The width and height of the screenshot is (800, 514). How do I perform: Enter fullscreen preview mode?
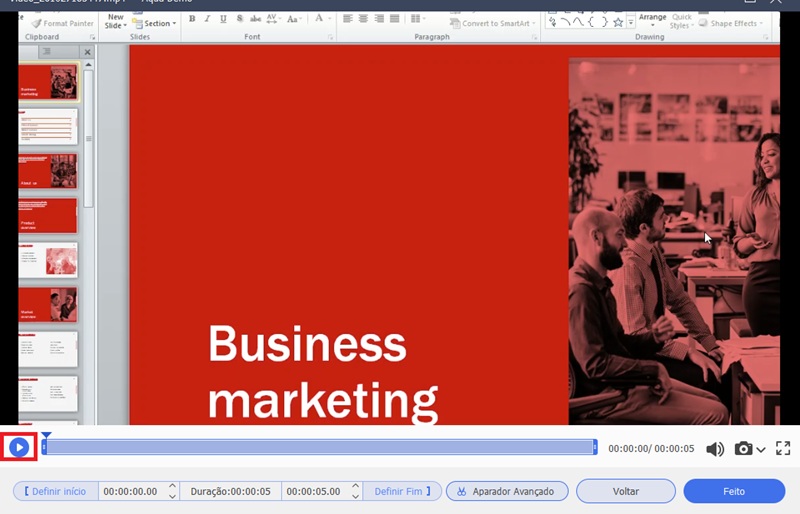click(x=783, y=448)
